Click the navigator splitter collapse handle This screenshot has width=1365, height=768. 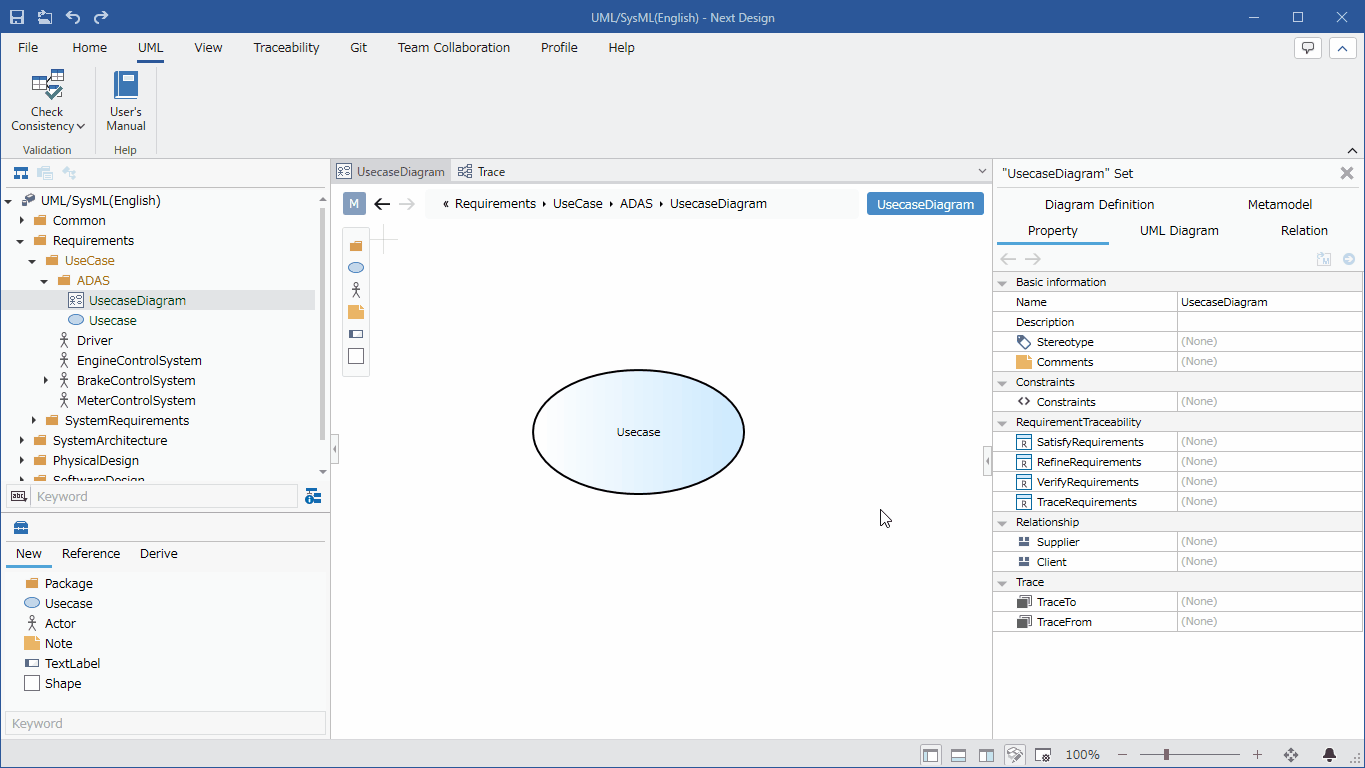pyautogui.click(x=335, y=449)
